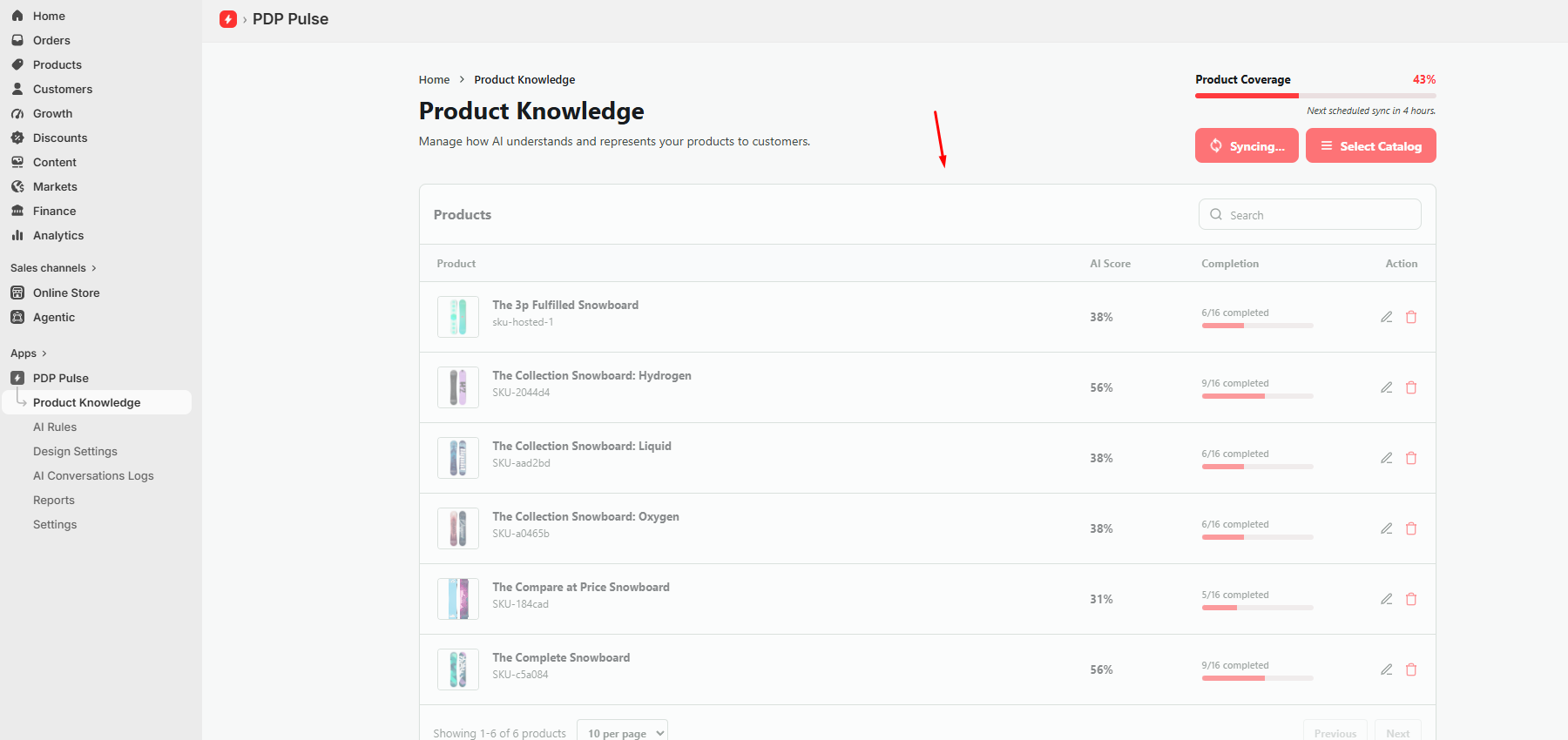Click the AI Score column header
The height and width of the screenshot is (740, 1568).
(x=1110, y=264)
